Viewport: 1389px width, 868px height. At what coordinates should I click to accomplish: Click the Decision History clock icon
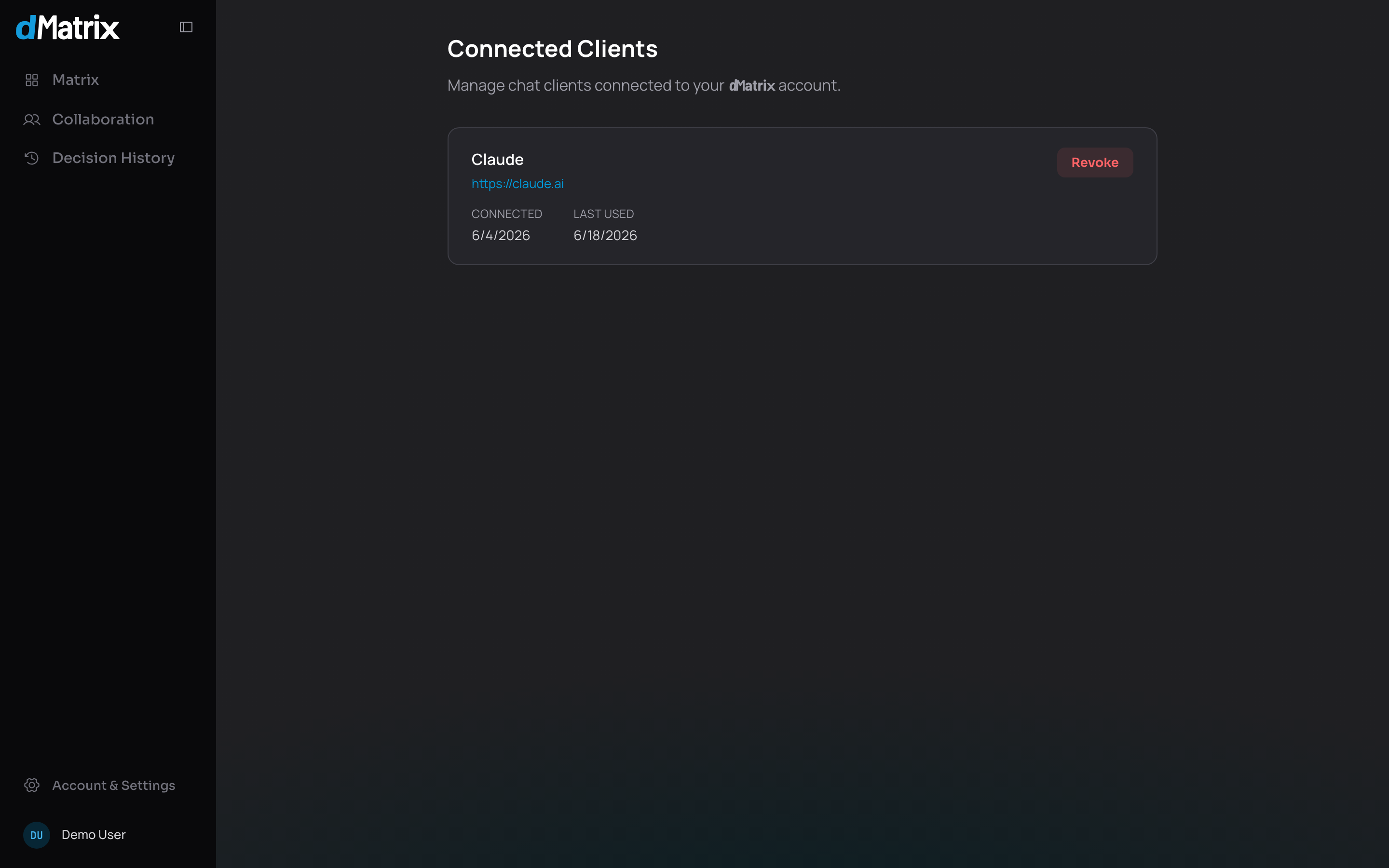[x=31, y=158]
